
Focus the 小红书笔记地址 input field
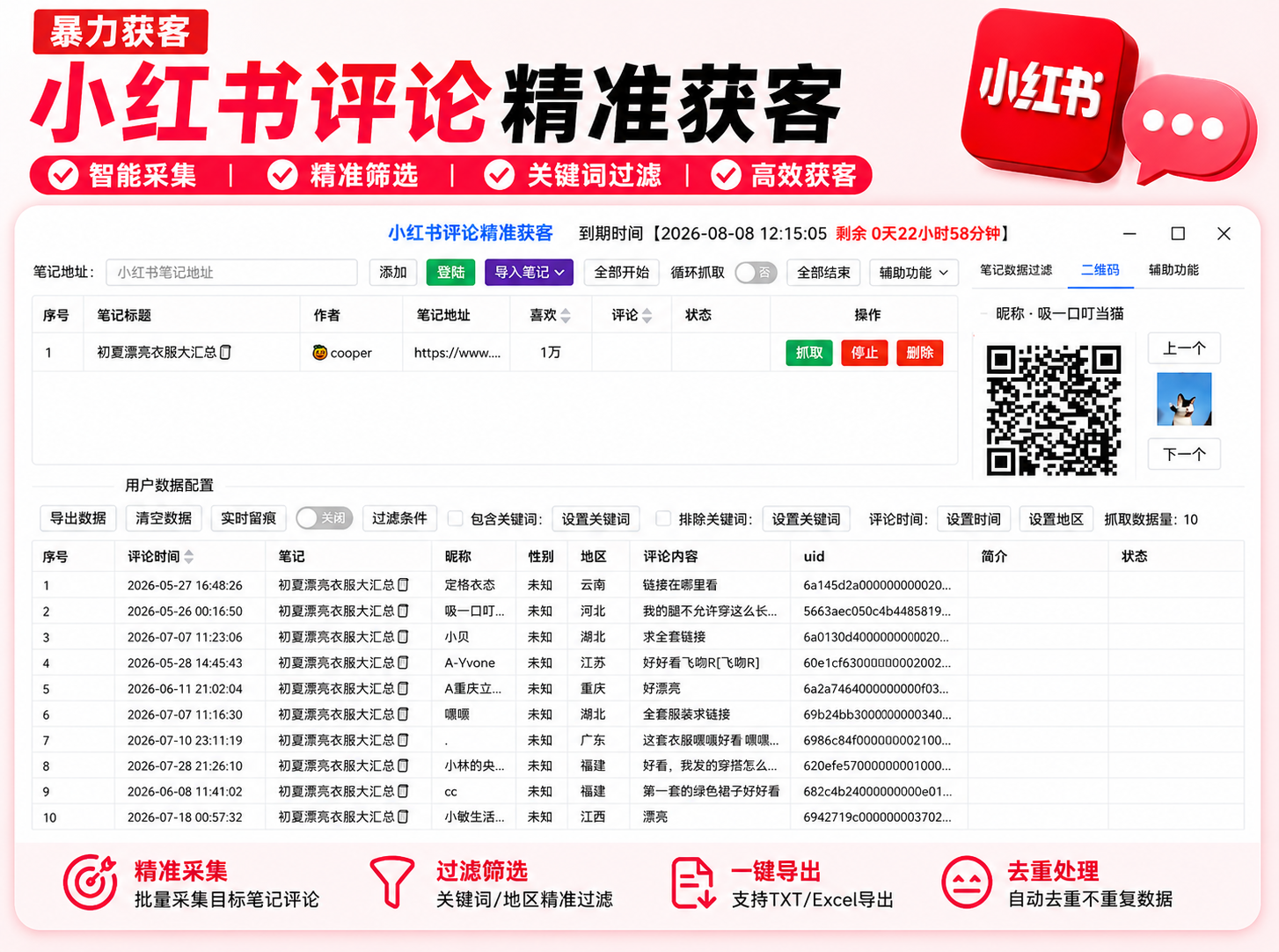231,272
